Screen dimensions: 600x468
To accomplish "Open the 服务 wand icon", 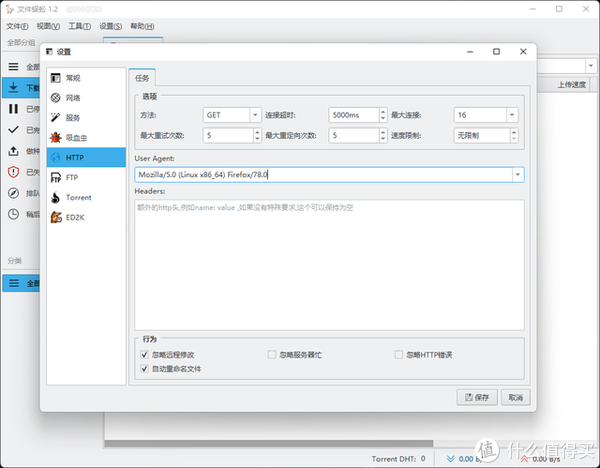I will (55, 117).
